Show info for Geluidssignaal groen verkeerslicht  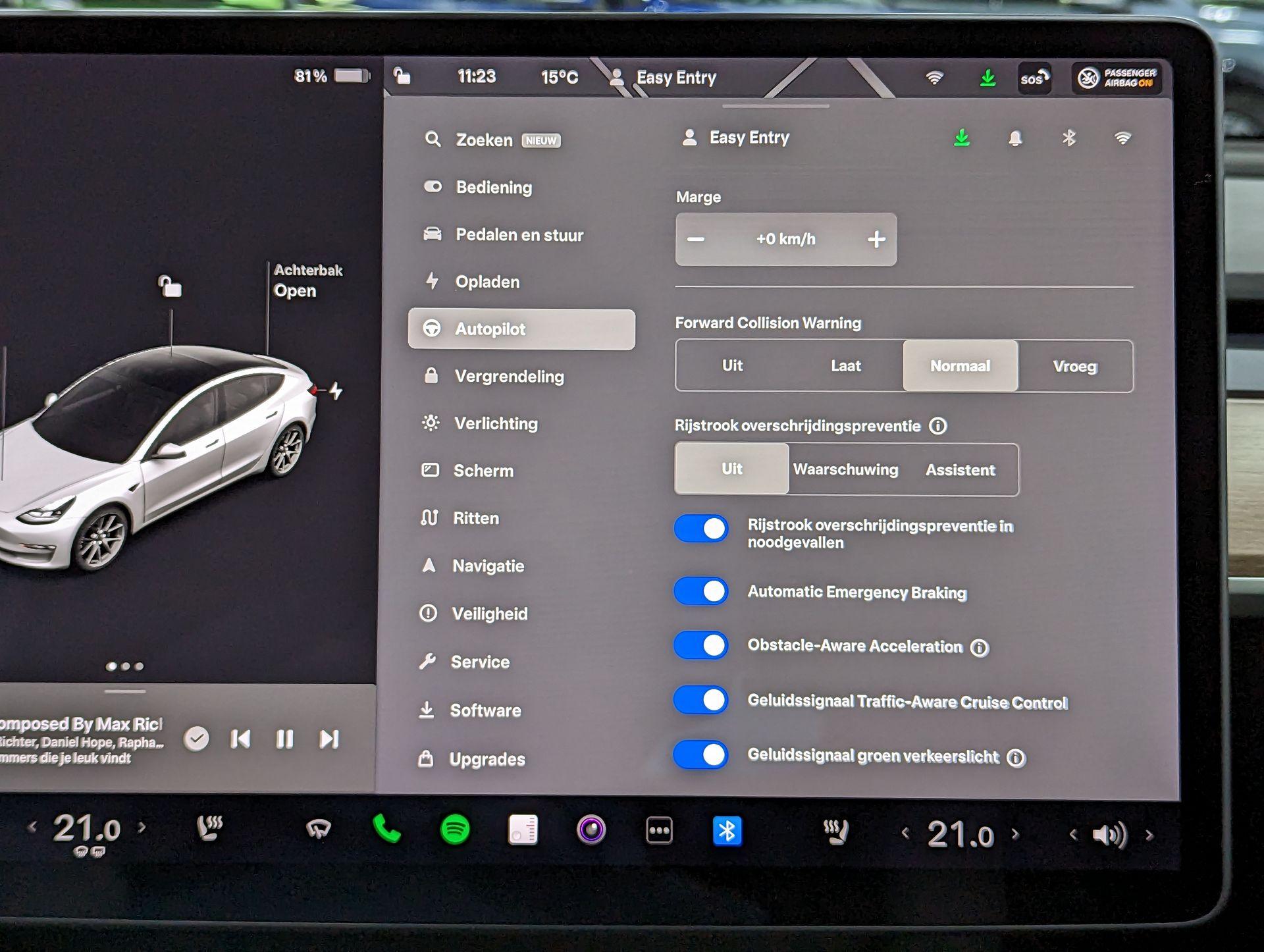[x=1016, y=758]
